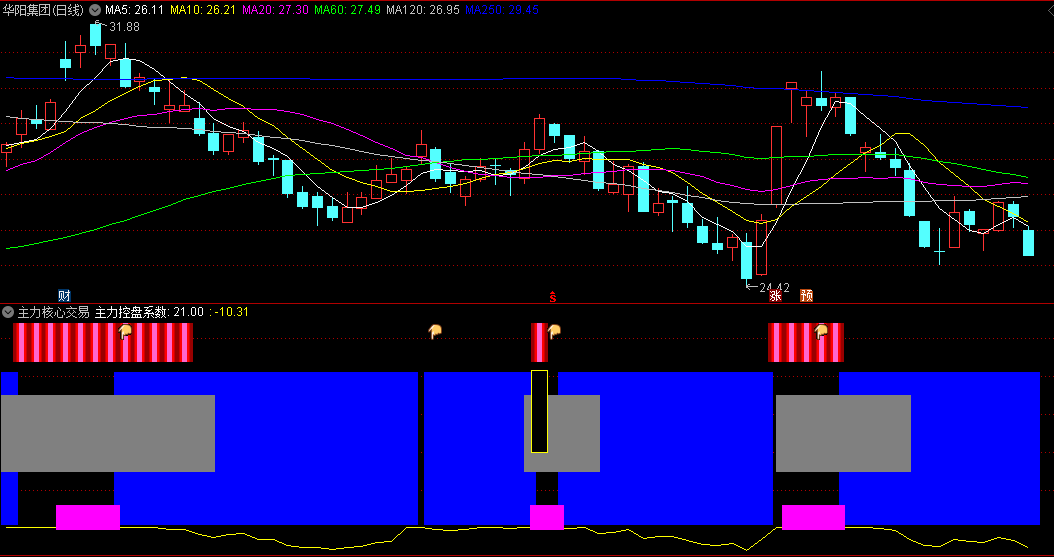Click the MA120: 26.95 label

tap(423, 10)
